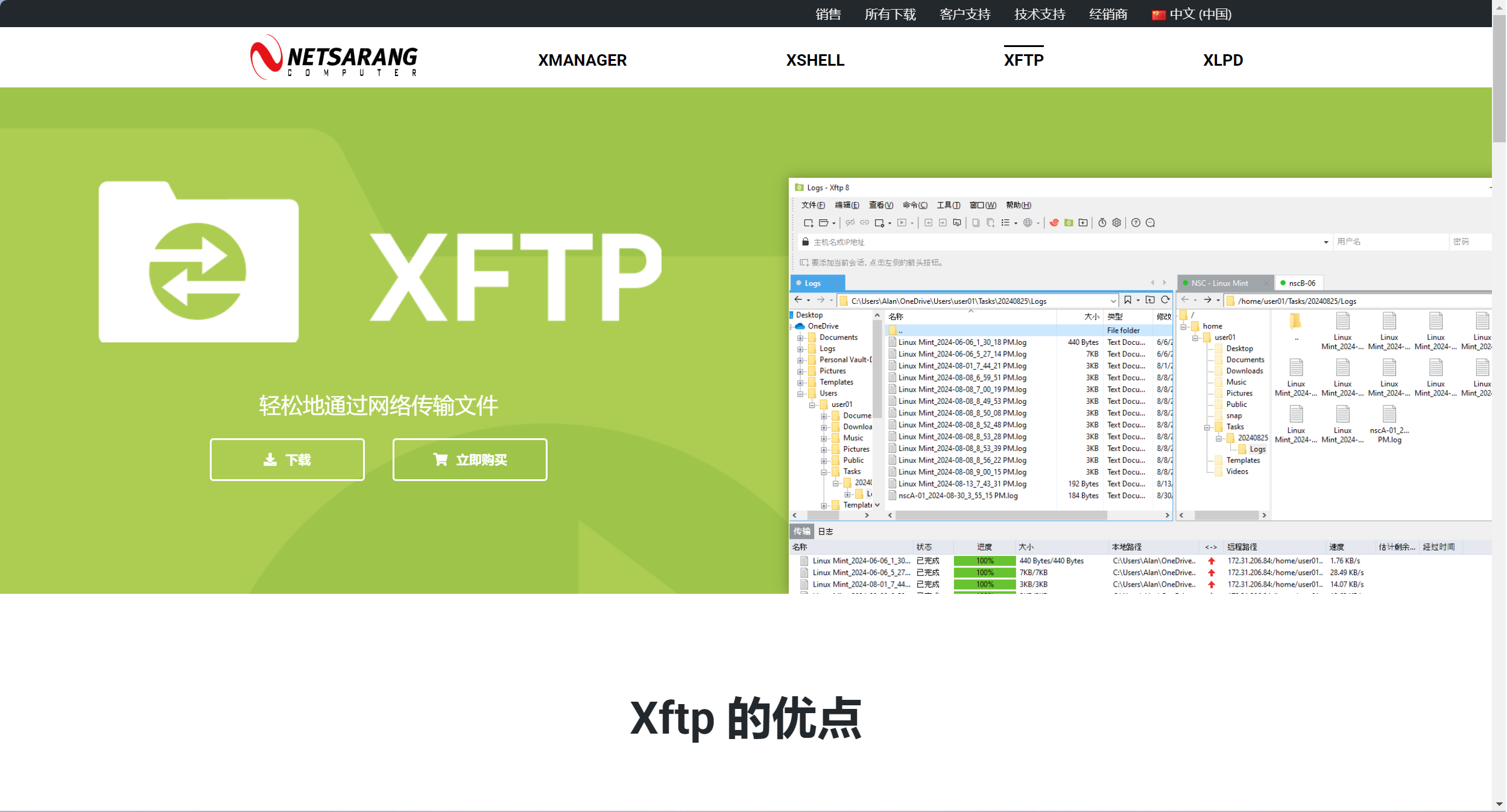Expand the Pictures folder under OneDrive tree
Image resolution: width=1507 pixels, height=812 pixels.
click(801, 372)
